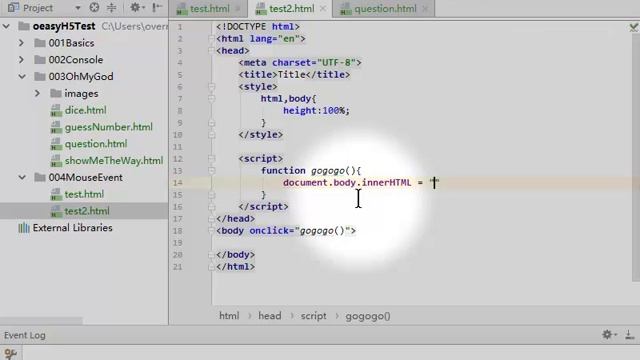This screenshot has height=360, width=640.
Task: Open showMeTheWay.html in project tree
Action: pos(114,160)
